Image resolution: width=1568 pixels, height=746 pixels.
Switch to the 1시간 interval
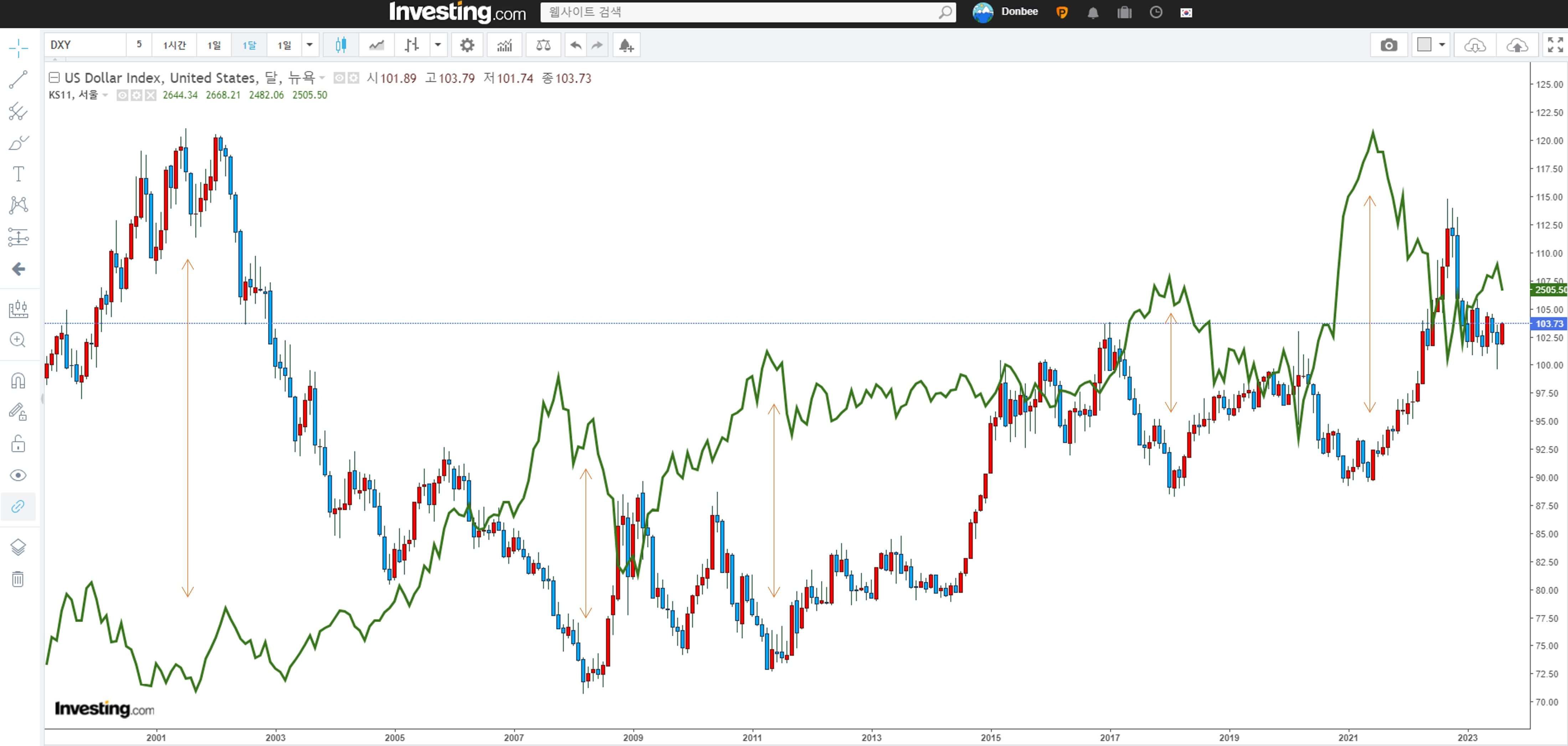tap(174, 45)
